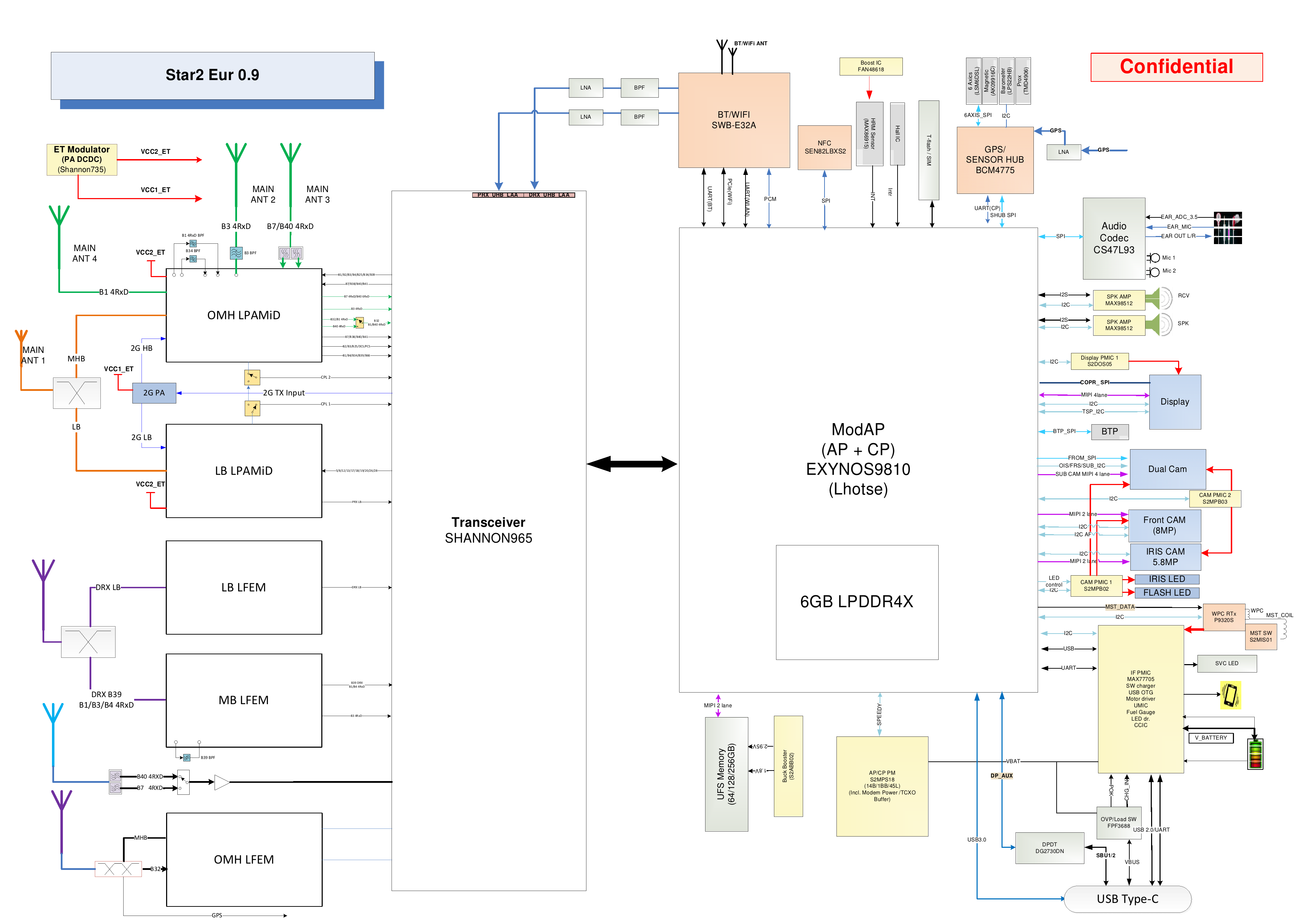Select the IRIS CAM 5.8MP block
The width and height of the screenshot is (1307, 924).
coord(1166,557)
